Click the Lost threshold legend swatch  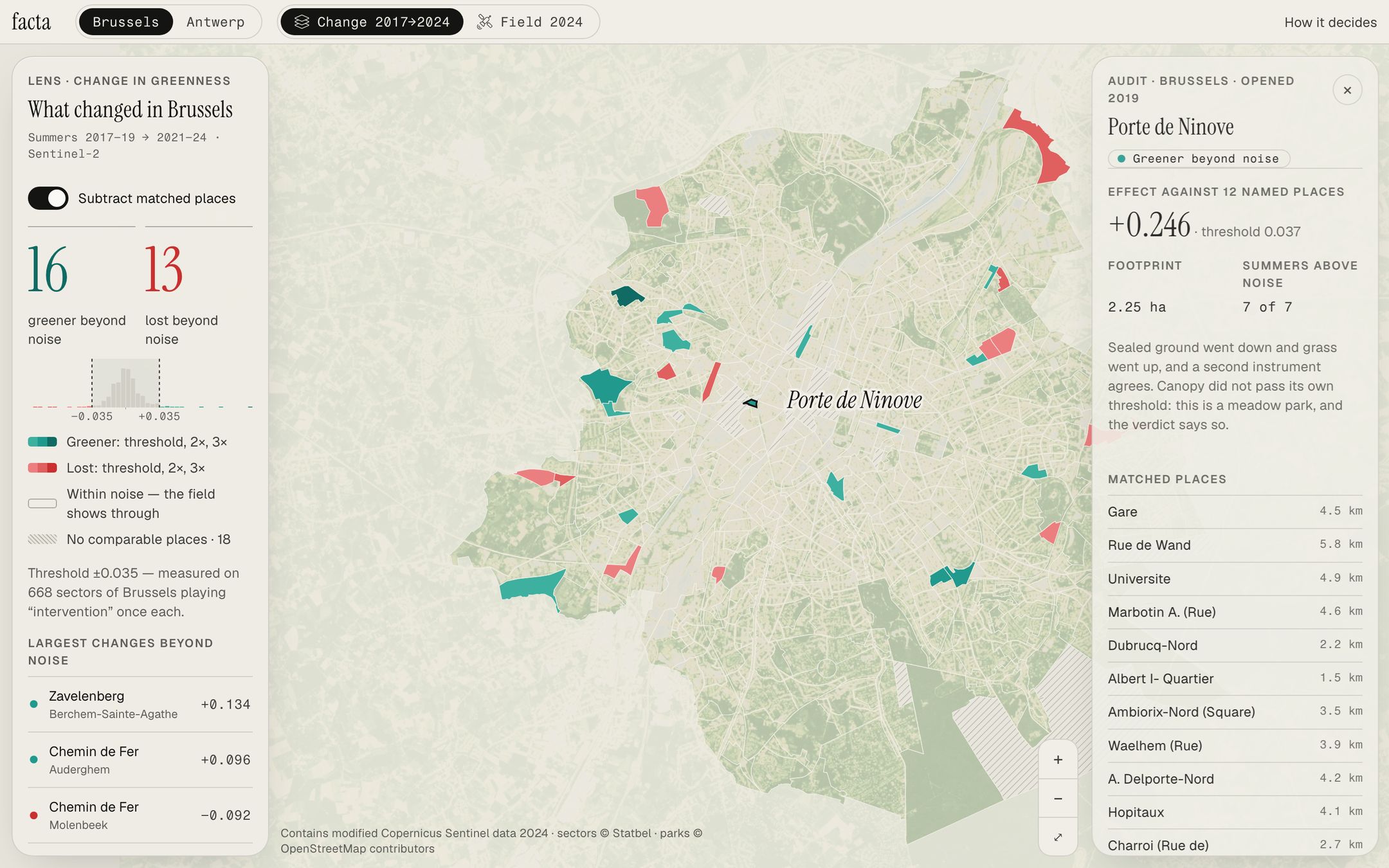pyautogui.click(x=42, y=467)
